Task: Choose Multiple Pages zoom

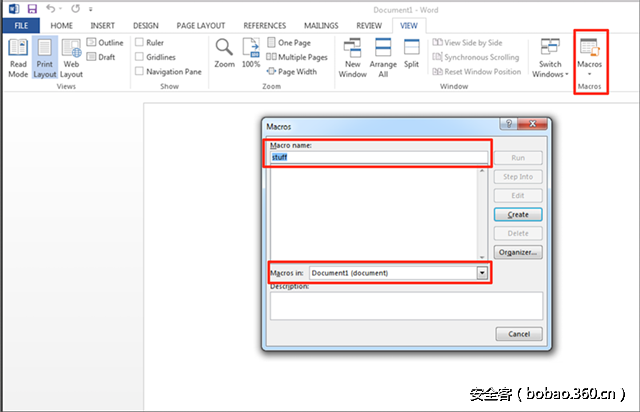Action: click(297, 57)
